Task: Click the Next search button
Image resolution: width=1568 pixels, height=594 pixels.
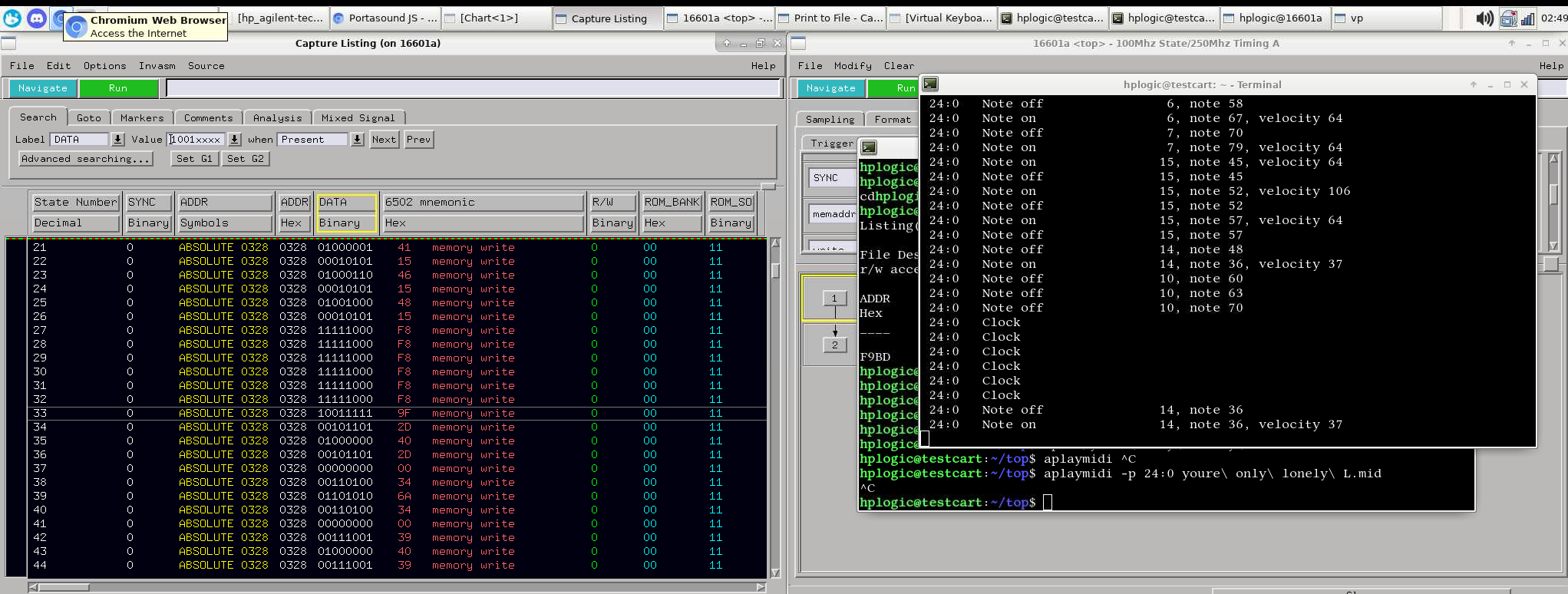Action: click(x=384, y=139)
